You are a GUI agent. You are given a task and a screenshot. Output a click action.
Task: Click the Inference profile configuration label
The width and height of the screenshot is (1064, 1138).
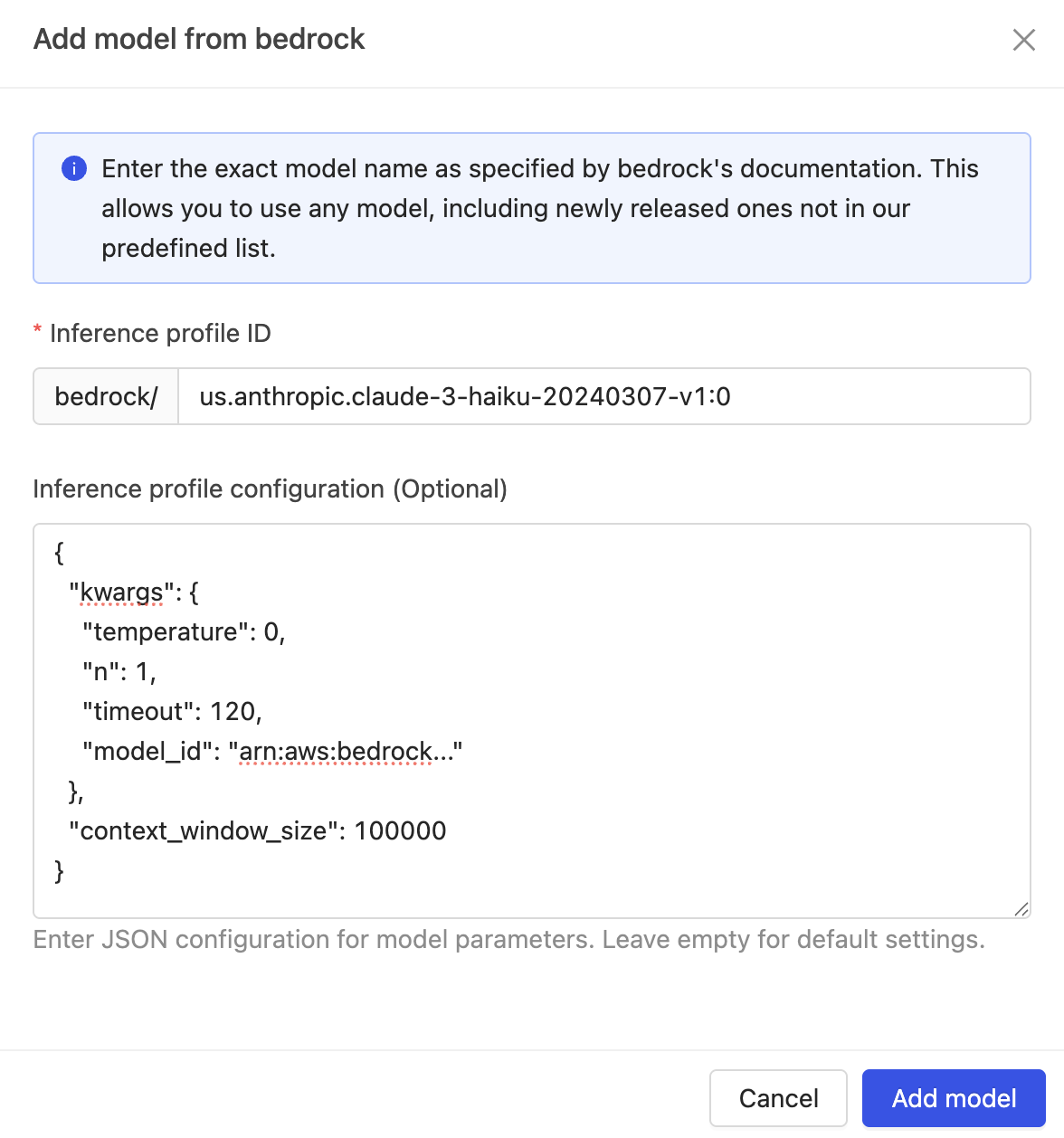click(271, 488)
